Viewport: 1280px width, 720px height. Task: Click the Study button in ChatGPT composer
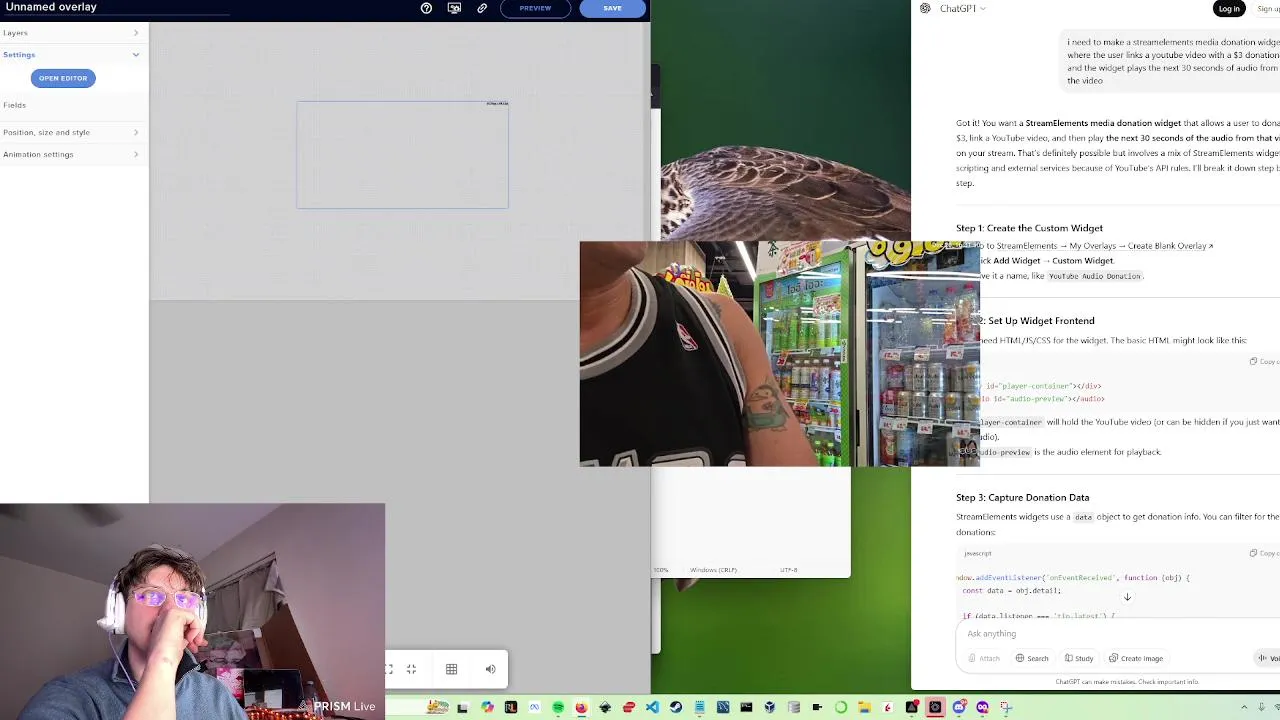click(1078, 658)
